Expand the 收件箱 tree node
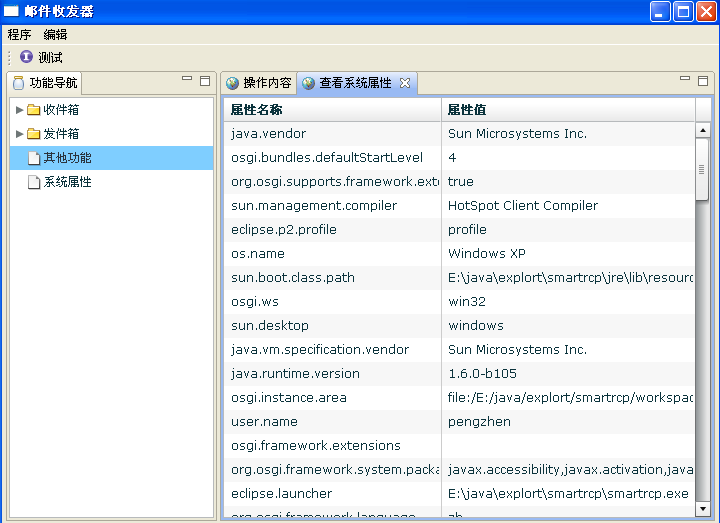The width and height of the screenshot is (720, 523). point(19,110)
